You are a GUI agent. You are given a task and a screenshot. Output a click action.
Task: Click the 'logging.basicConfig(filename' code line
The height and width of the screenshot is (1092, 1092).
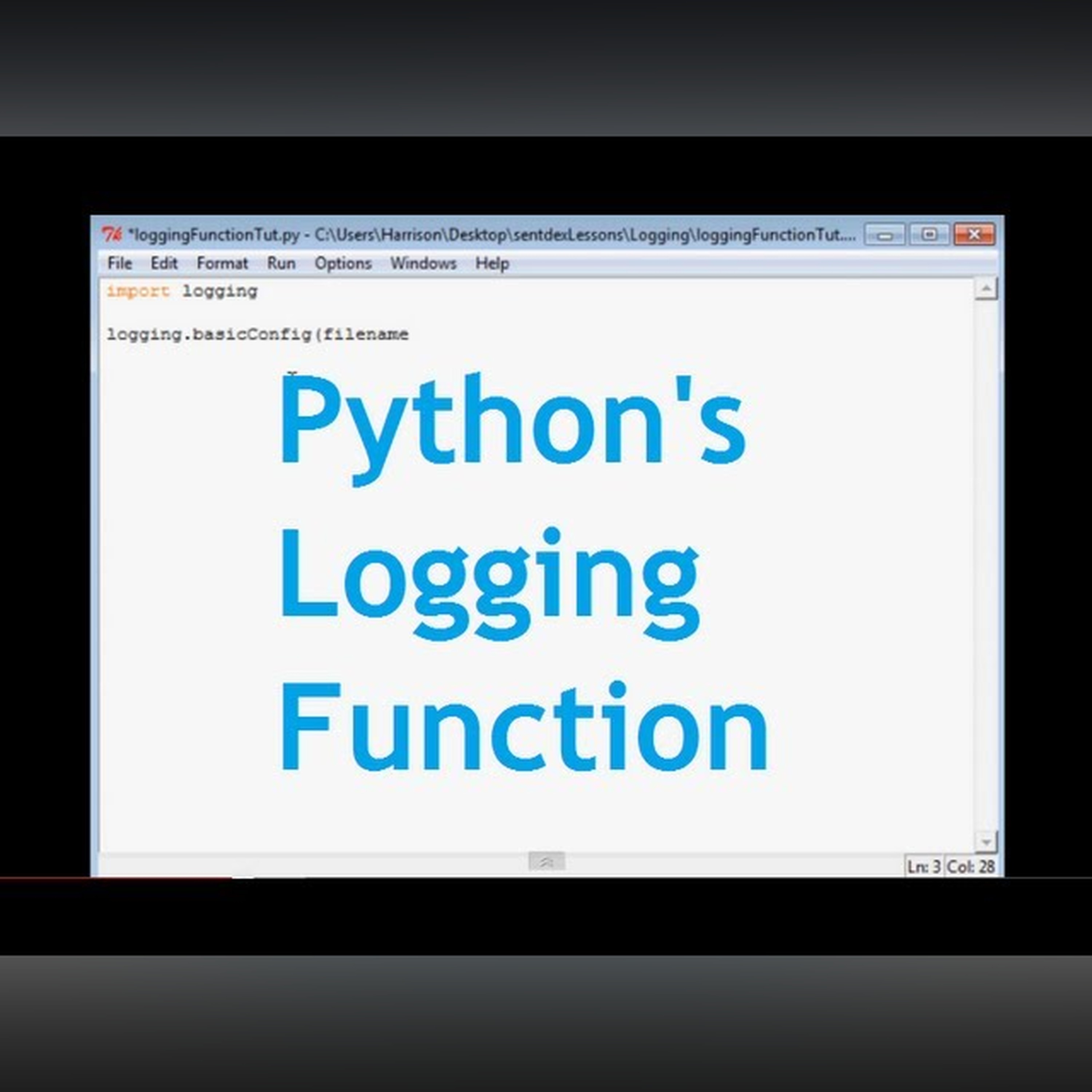point(258,335)
